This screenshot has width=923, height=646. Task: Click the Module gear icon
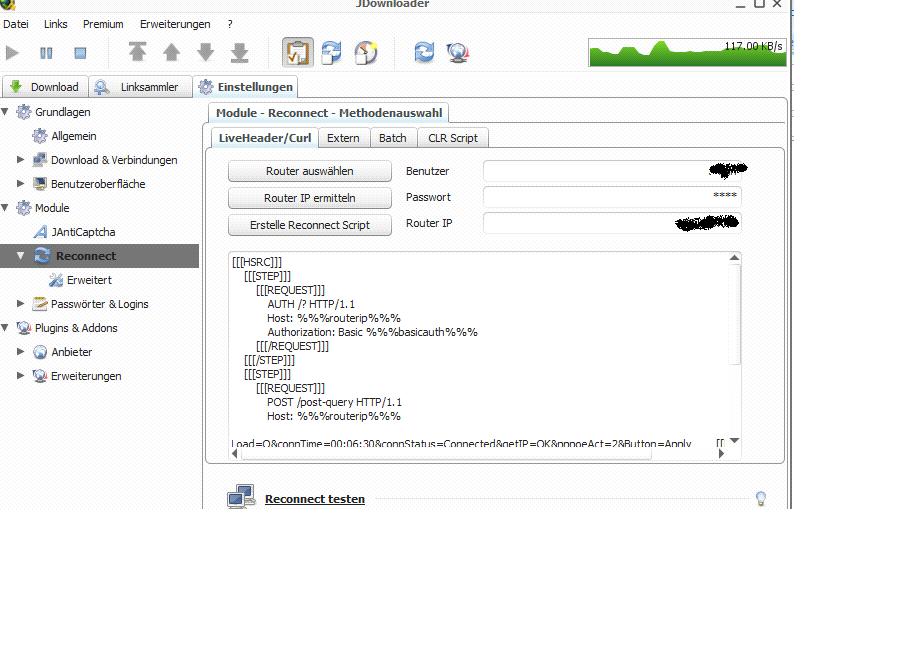(x=24, y=208)
